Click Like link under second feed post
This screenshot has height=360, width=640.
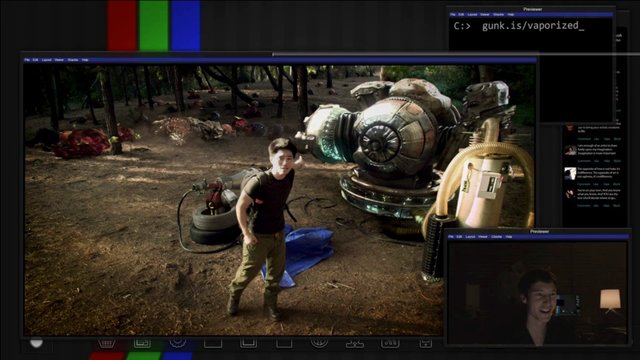[x=596, y=161]
